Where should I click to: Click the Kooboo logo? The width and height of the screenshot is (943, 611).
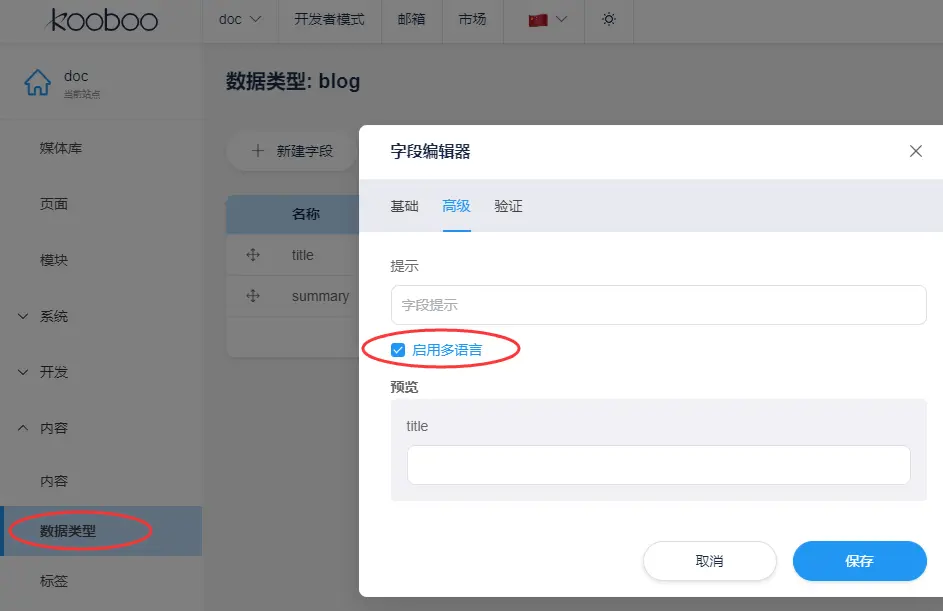coord(103,20)
